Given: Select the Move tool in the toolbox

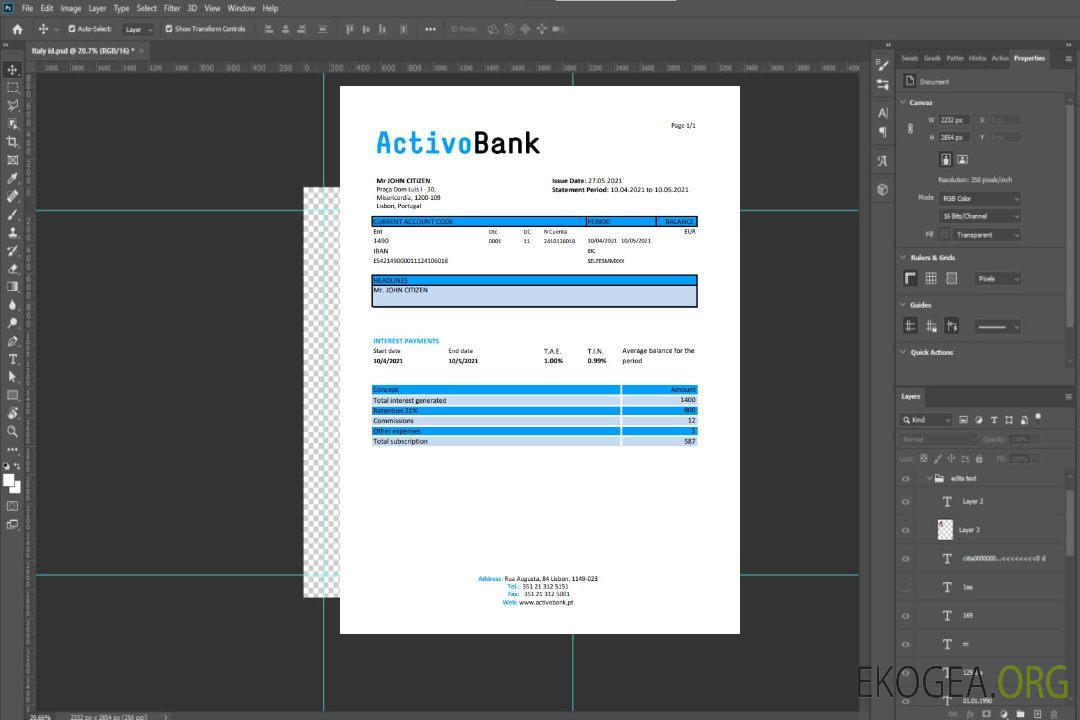Looking at the screenshot, I should (x=12, y=70).
